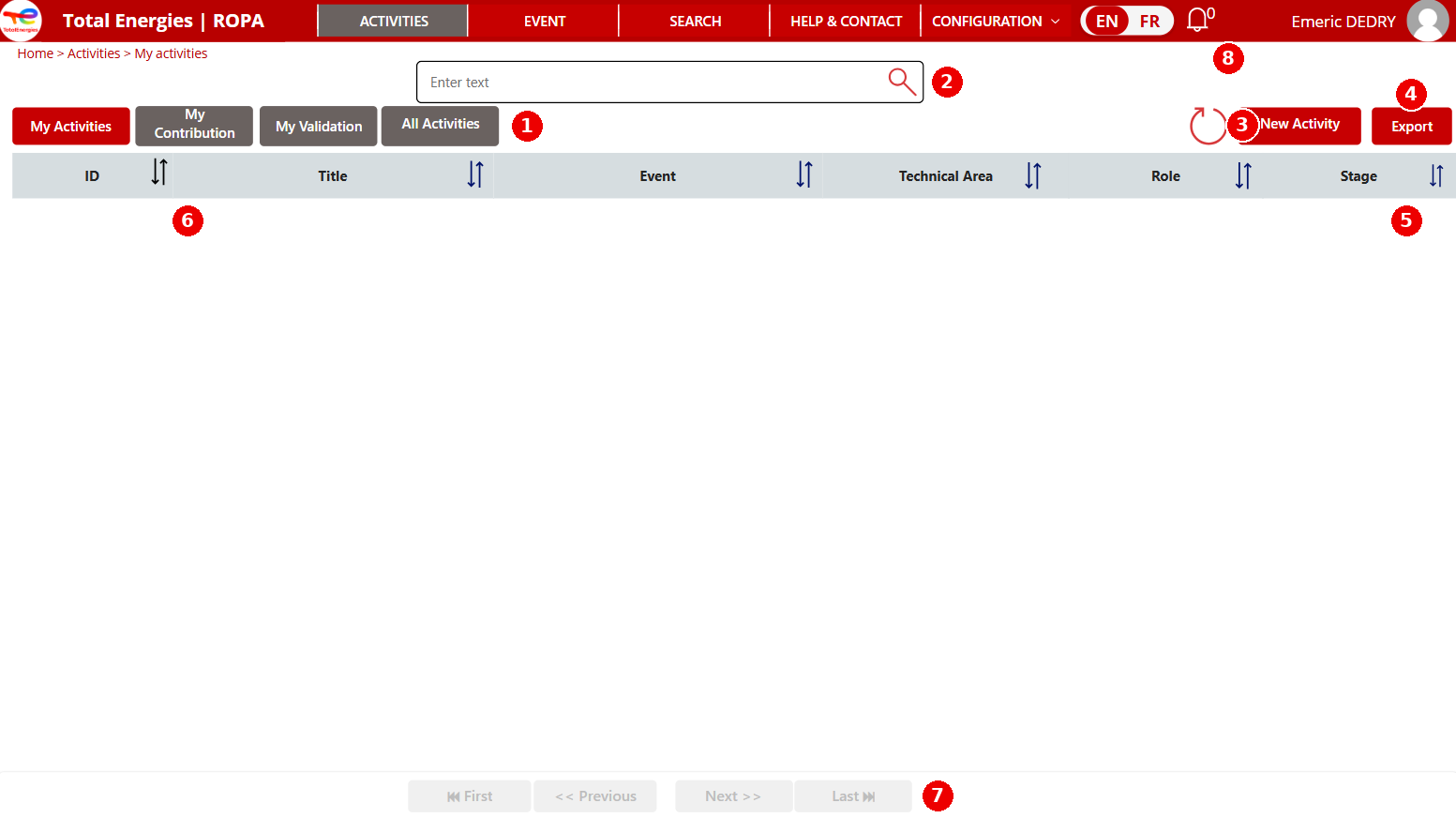Click the Emeric DEDRY user name

pyautogui.click(x=1343, y=22)
